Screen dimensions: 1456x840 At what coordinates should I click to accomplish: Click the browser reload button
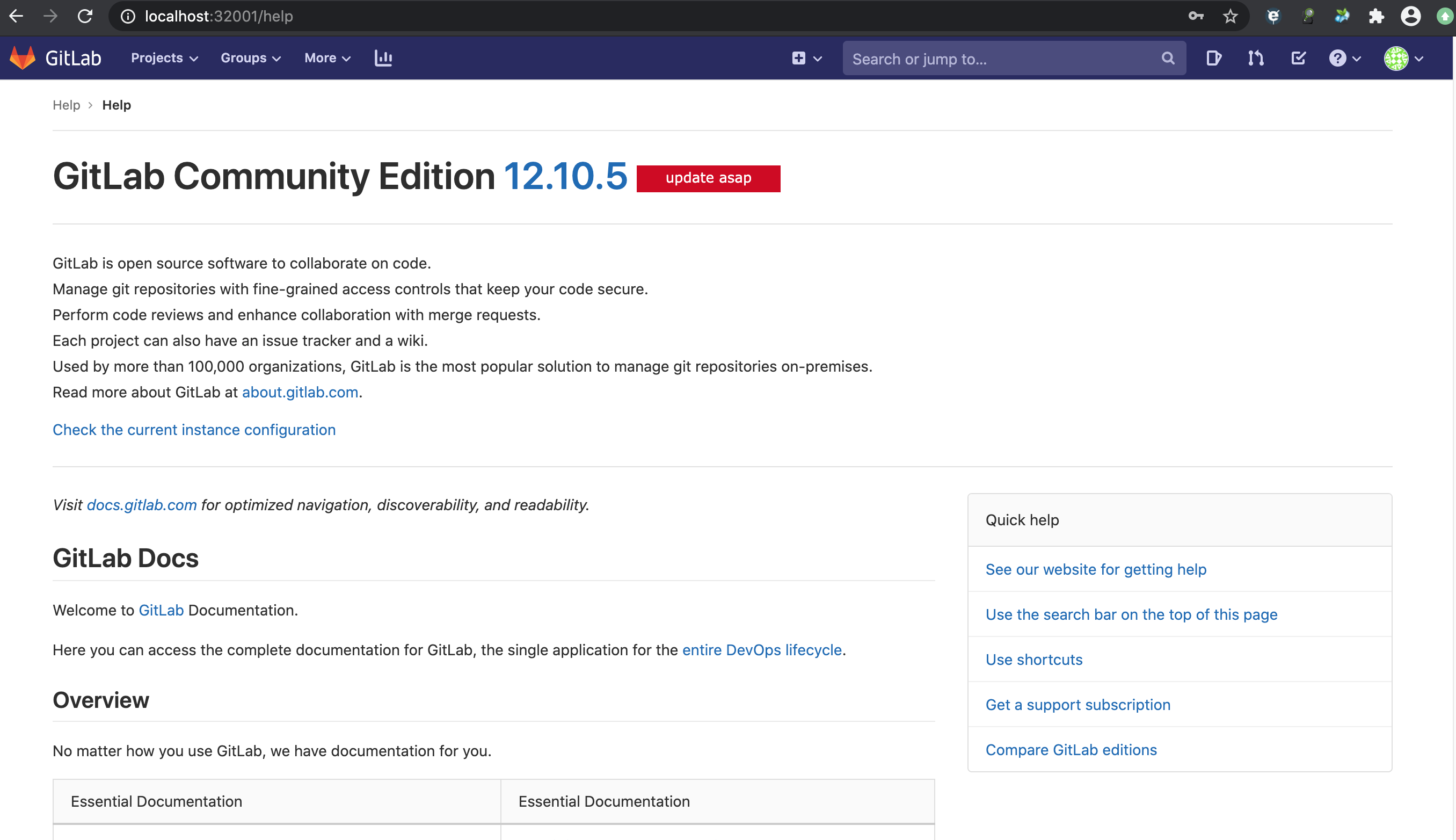(85, 16)
